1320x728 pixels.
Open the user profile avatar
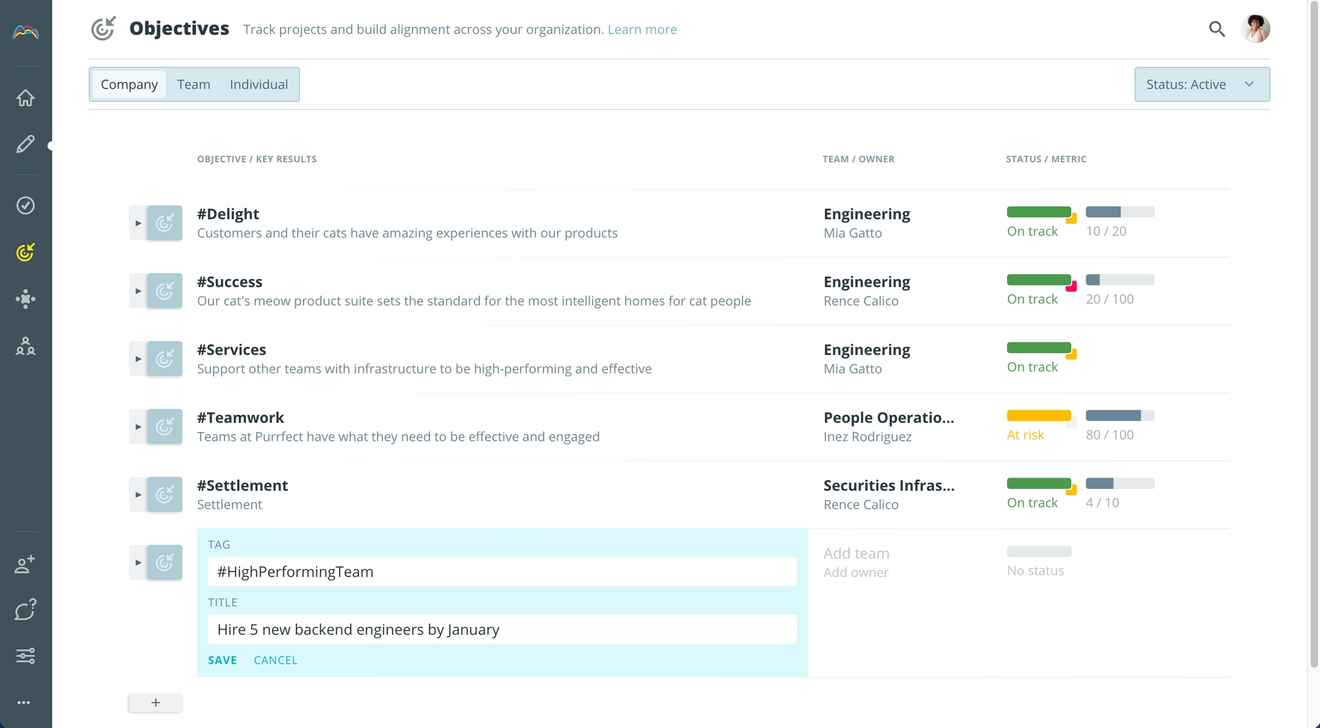pyautogui.click(x=1255, y=29)
